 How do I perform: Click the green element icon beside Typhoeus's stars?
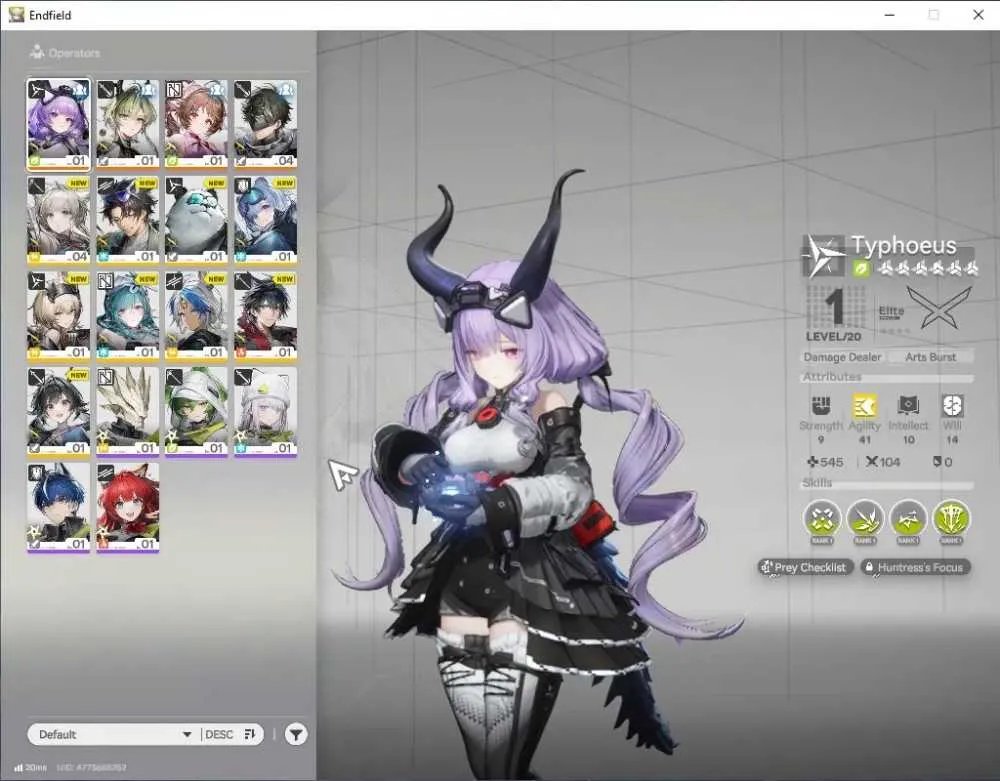point(861,268)
